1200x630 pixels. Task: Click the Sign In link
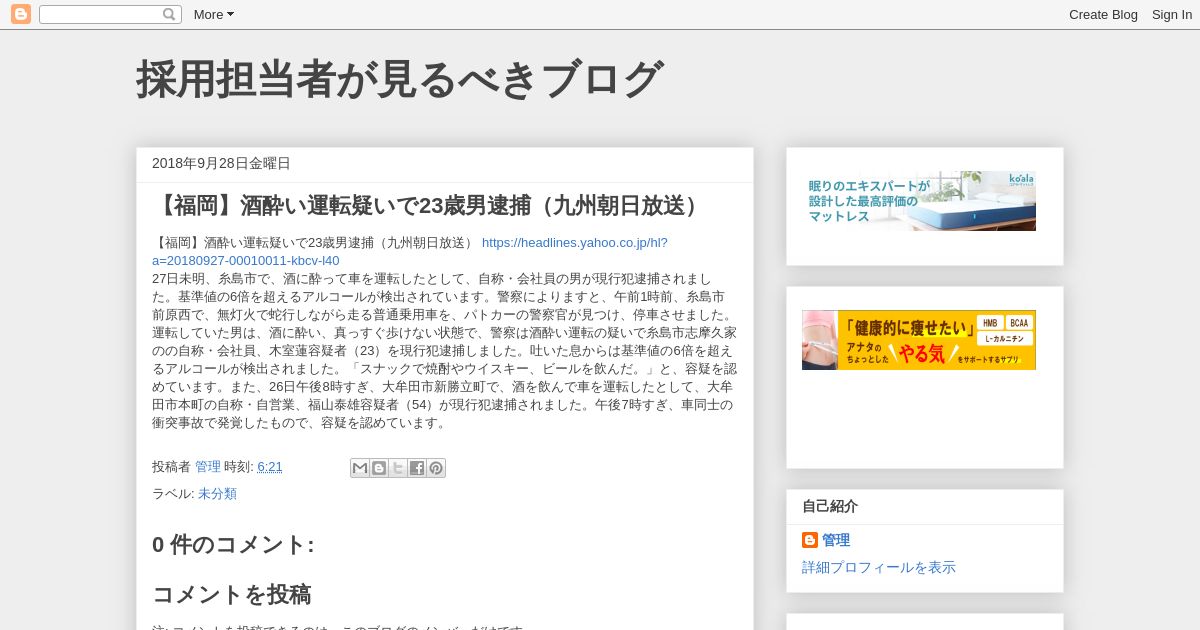[x=1171, y=14]
